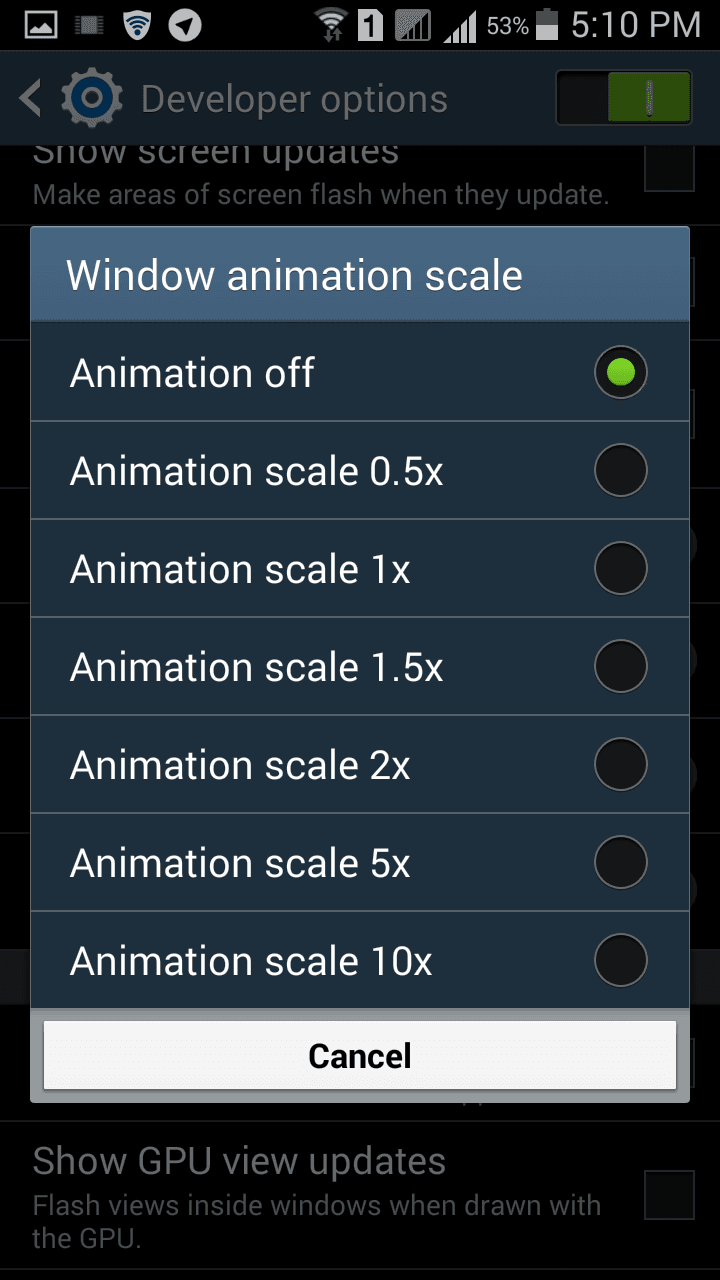Tap the gallery picture notification icon

click(x=41, y=25)
